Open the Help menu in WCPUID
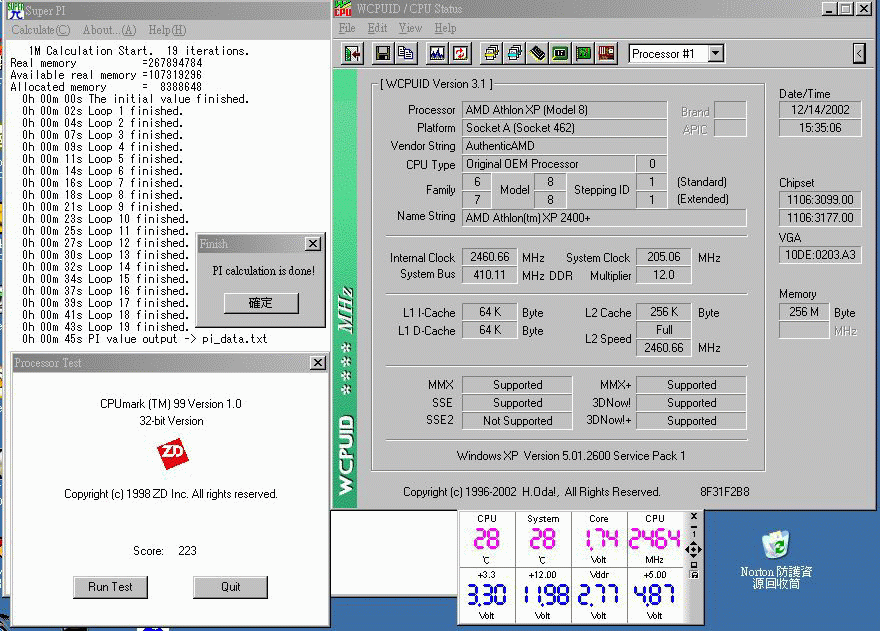This screenshot has height=631, width=880. click(x=445, y=28)
